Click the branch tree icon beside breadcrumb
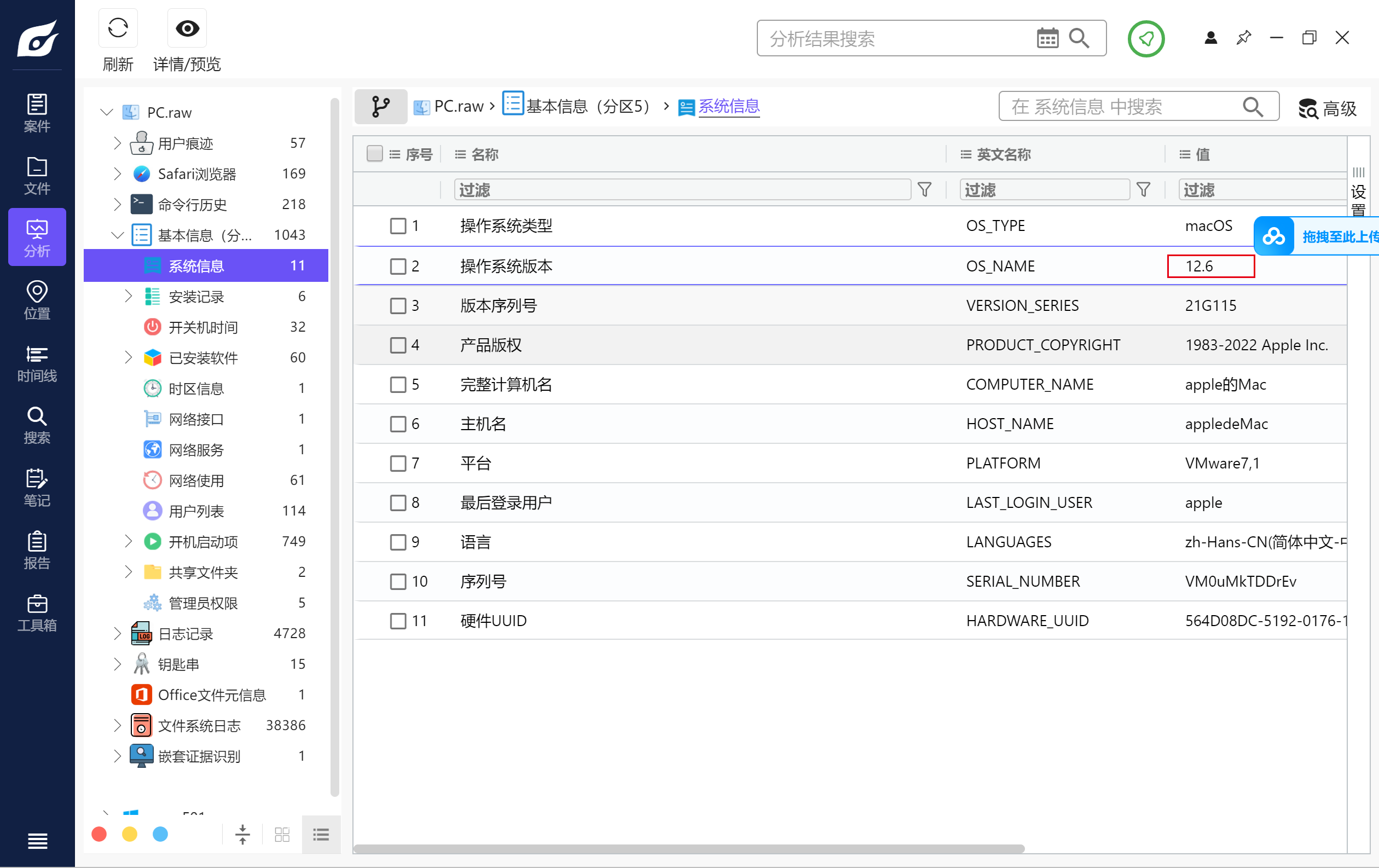This screenshot has width=1379, height=868. tap(380, 107)
